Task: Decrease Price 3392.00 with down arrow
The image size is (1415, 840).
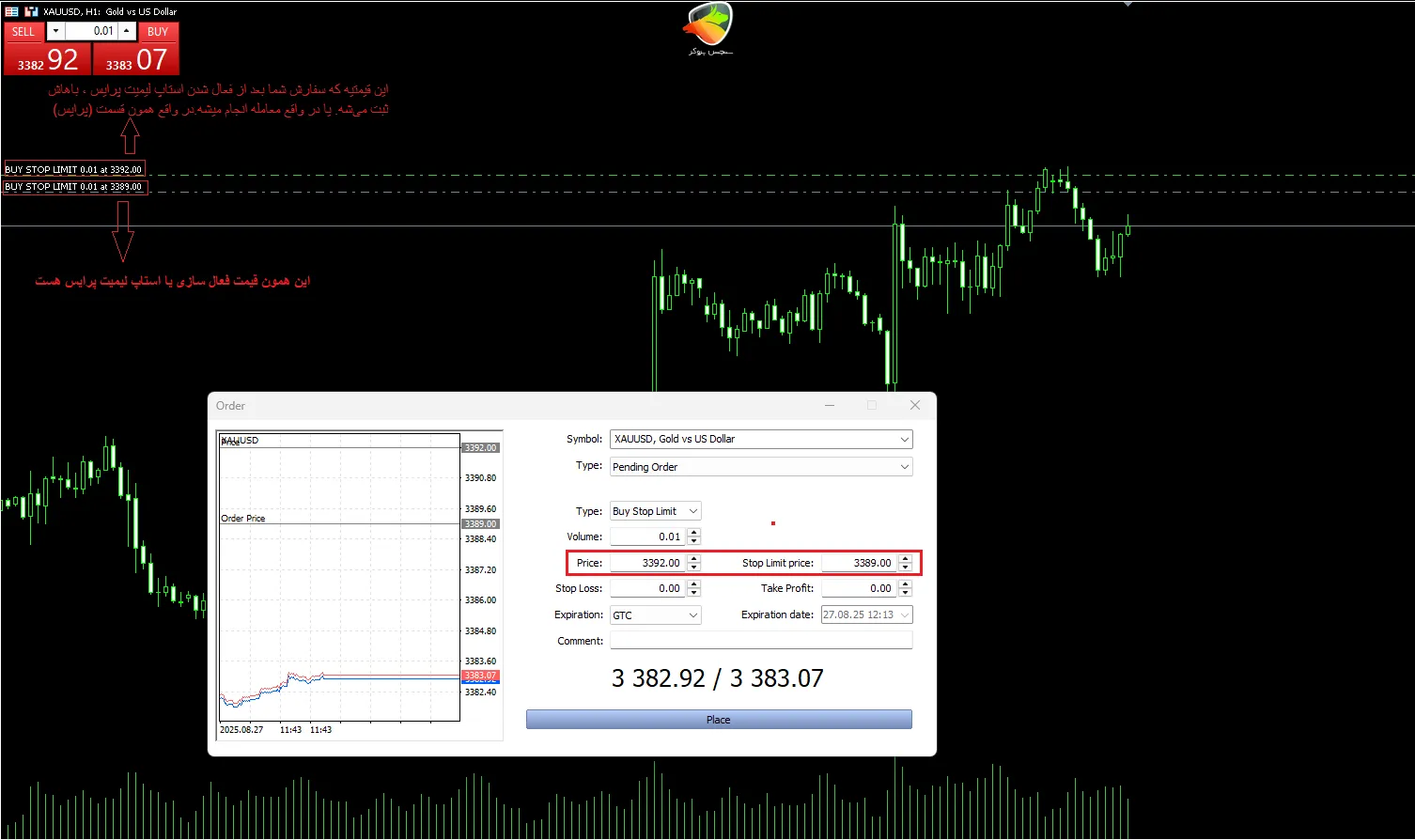Action: [x=693, y=567]
